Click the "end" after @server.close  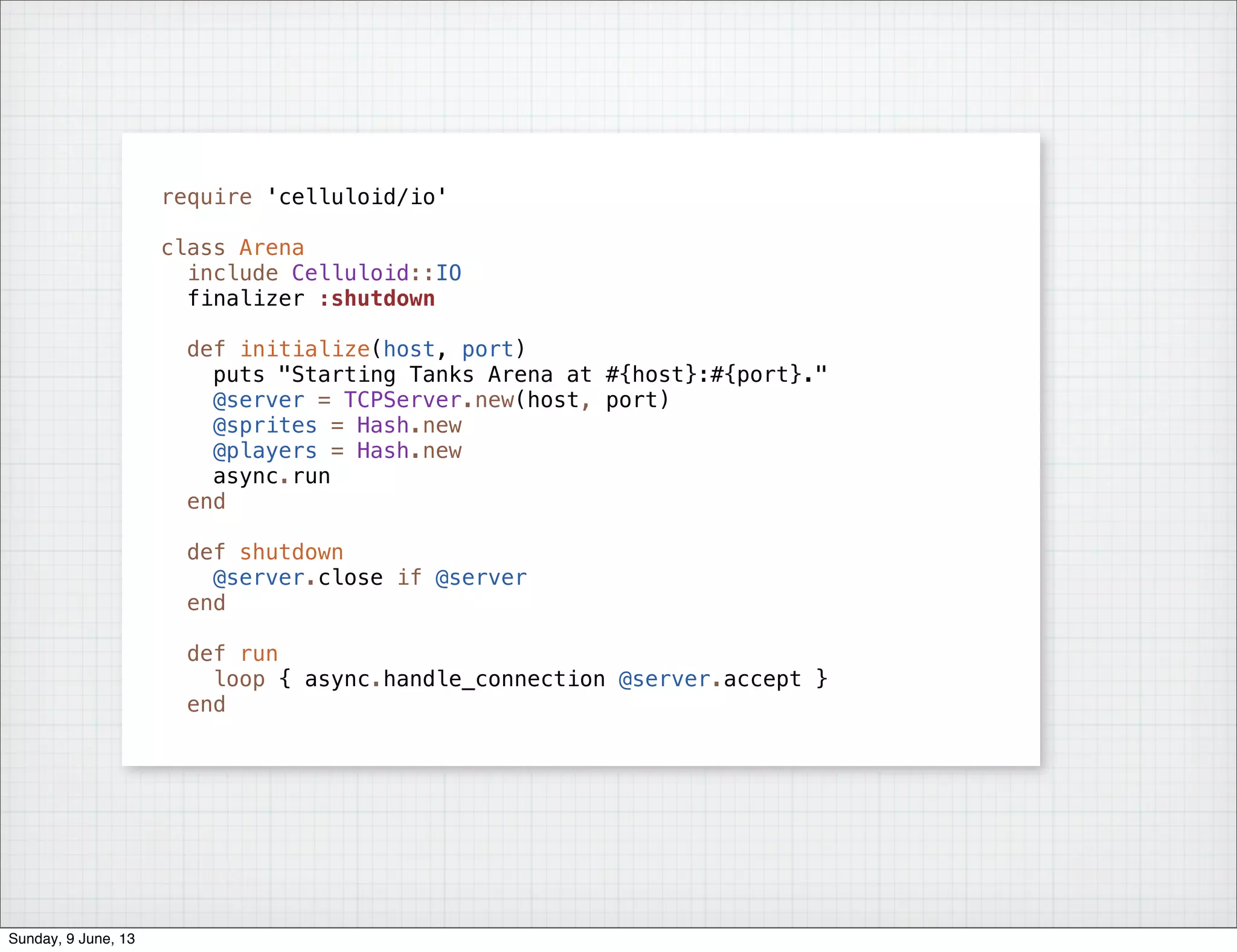point(207,603)
